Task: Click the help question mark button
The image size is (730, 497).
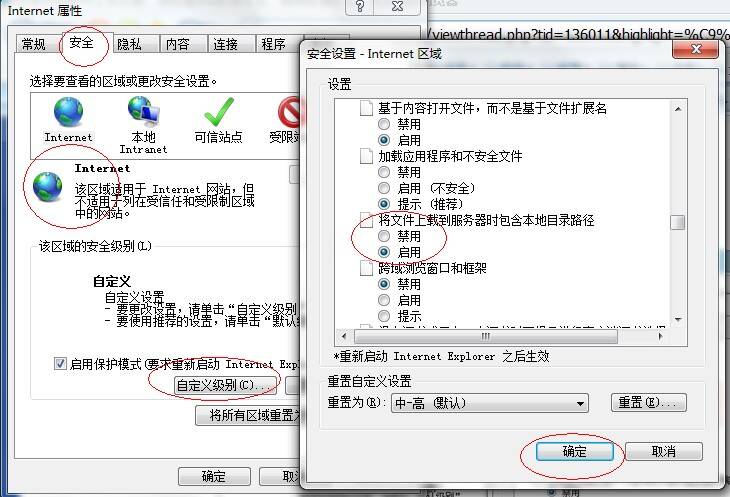Action: (359, 7)
